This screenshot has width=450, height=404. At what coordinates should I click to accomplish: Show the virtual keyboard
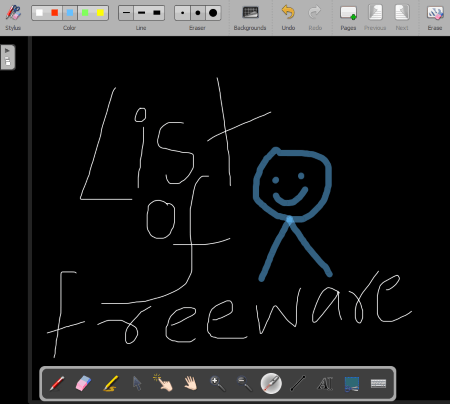click(378, 384)
